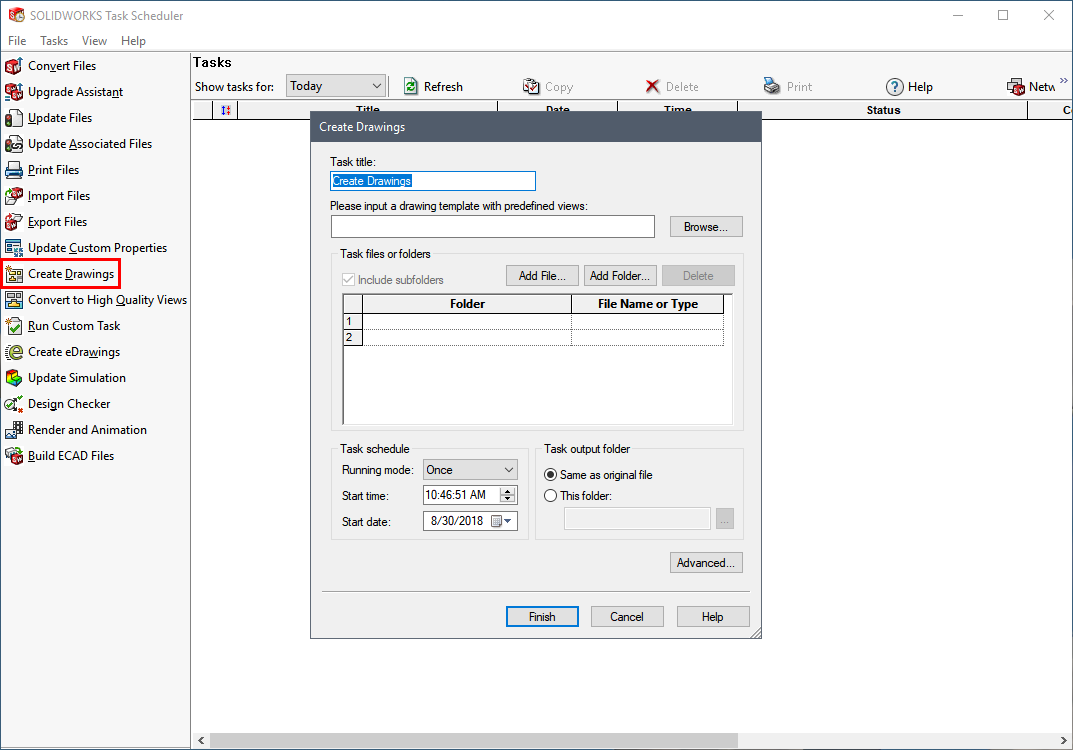Click the Add Folder button
The width and height of the screenshot is (1073, 750).
620,276
